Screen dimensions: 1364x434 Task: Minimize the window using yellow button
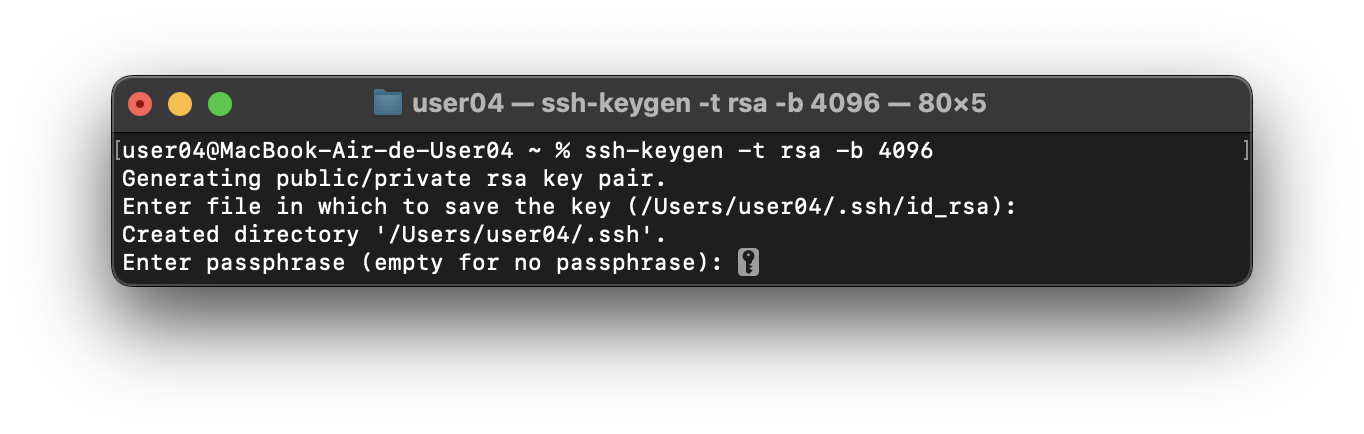tap(180, 104)
